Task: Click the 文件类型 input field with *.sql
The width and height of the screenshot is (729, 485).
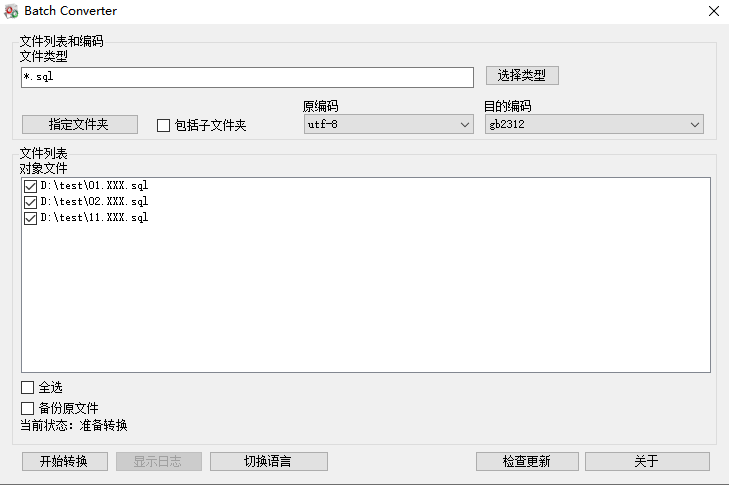Action: tap(247, 77)
